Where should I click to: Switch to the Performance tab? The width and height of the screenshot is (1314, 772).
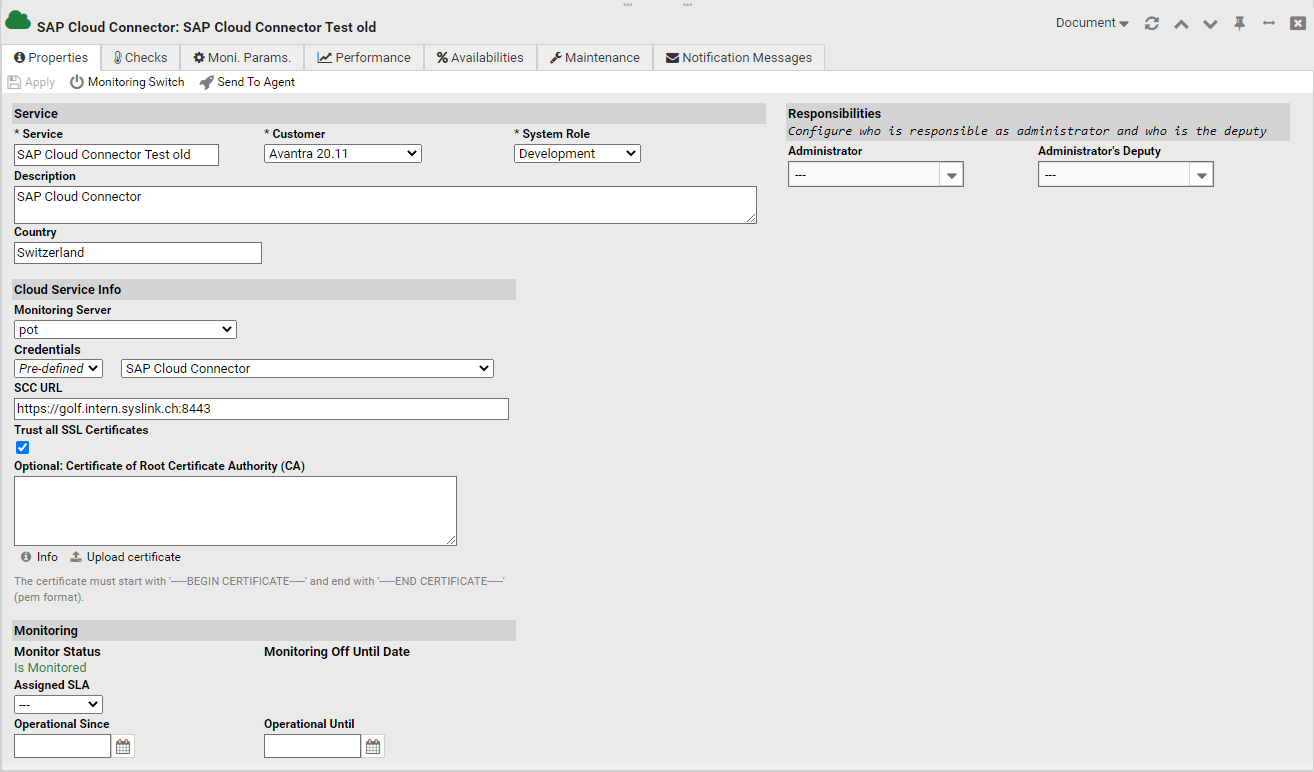[364, 58]
